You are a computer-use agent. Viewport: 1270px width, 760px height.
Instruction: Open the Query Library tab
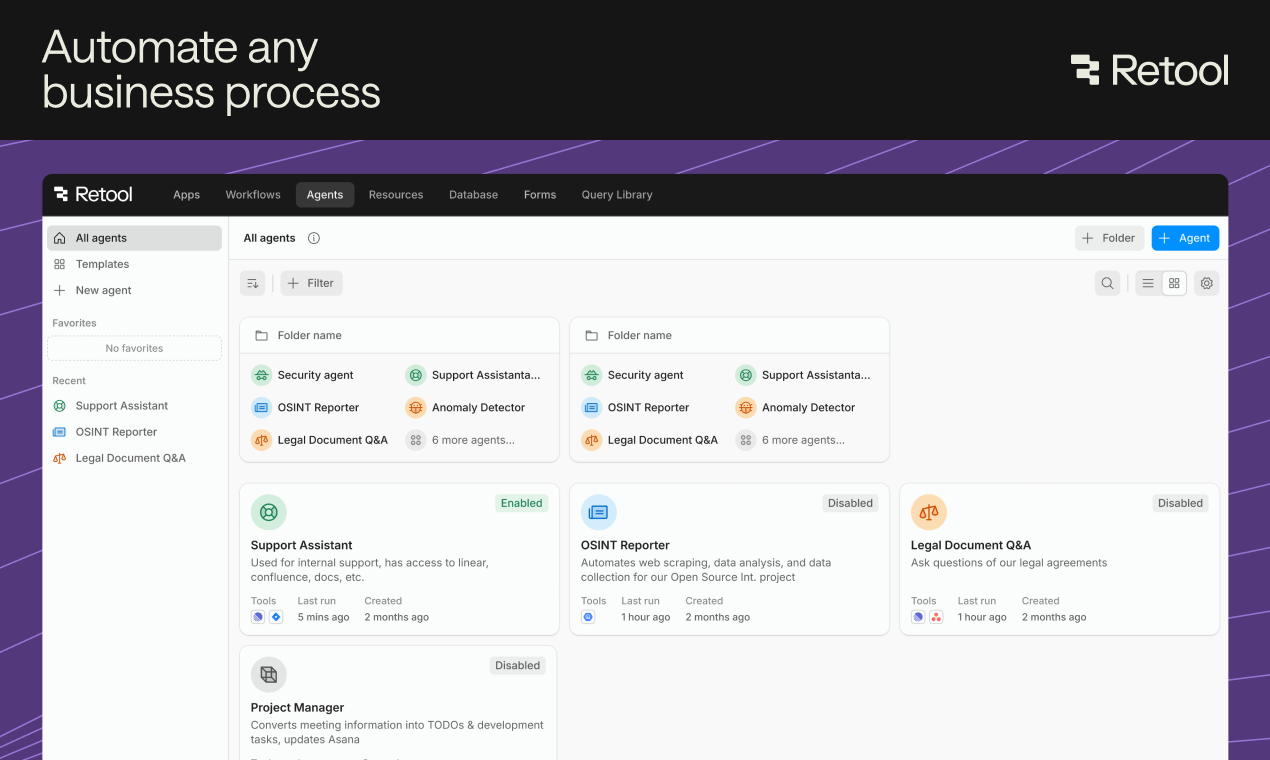pos(617,195)
